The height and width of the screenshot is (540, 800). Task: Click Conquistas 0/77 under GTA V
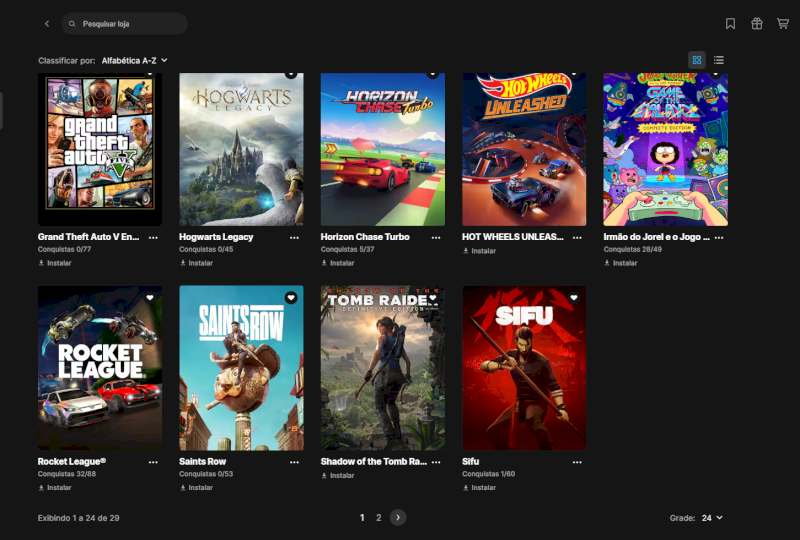tap(64, 250)
